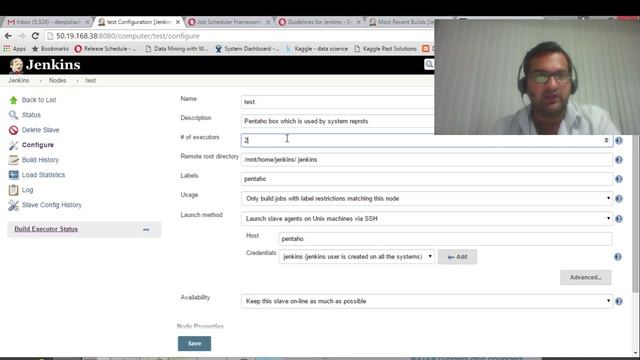Click the executors number stepper arrows
The height and width of the screenshot is (360, 640).
pyautogui.click(x=606, y=140)
